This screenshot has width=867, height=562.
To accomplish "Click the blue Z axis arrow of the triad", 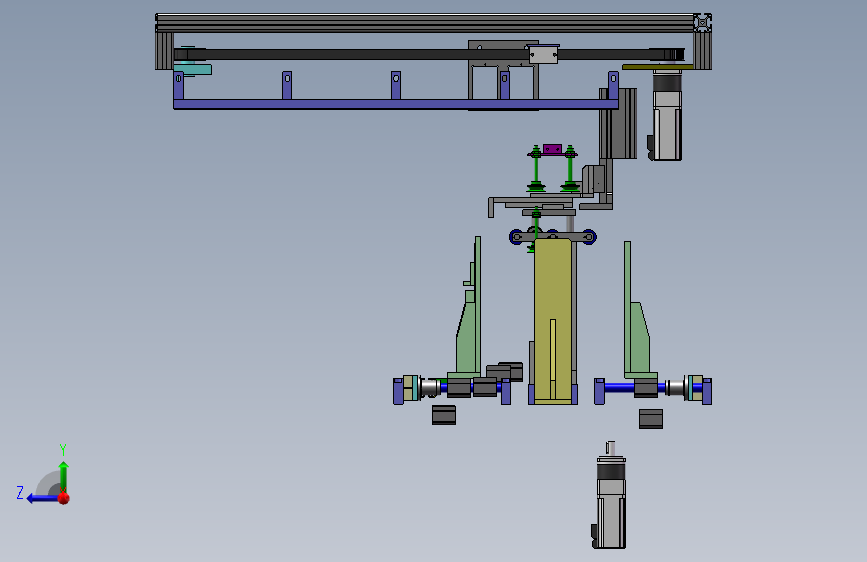I will 42,498.
